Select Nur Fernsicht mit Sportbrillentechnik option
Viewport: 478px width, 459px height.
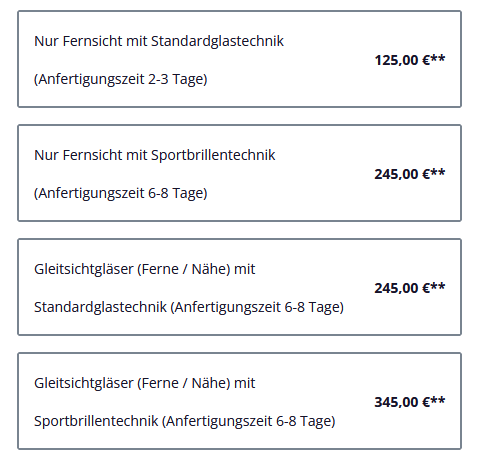(x=239, y=173)
